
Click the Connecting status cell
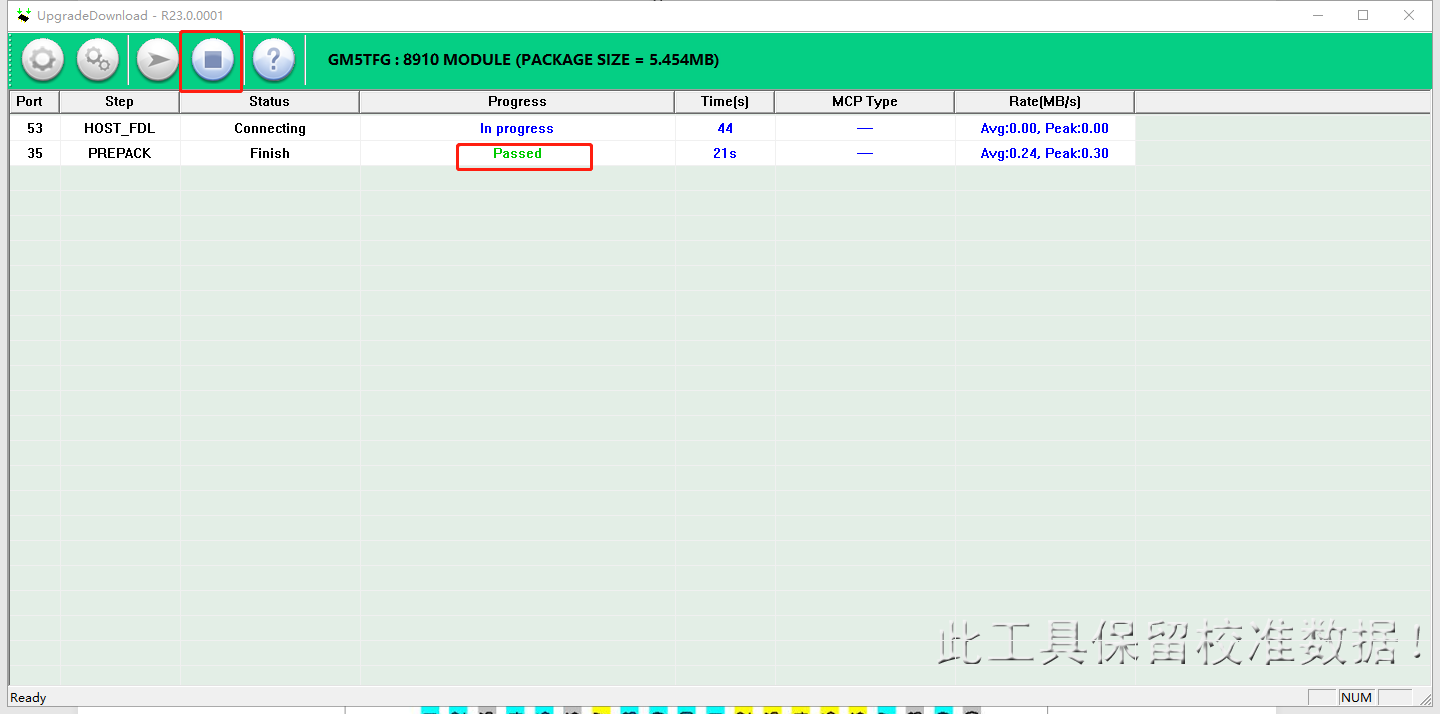(x=270, y=128)
